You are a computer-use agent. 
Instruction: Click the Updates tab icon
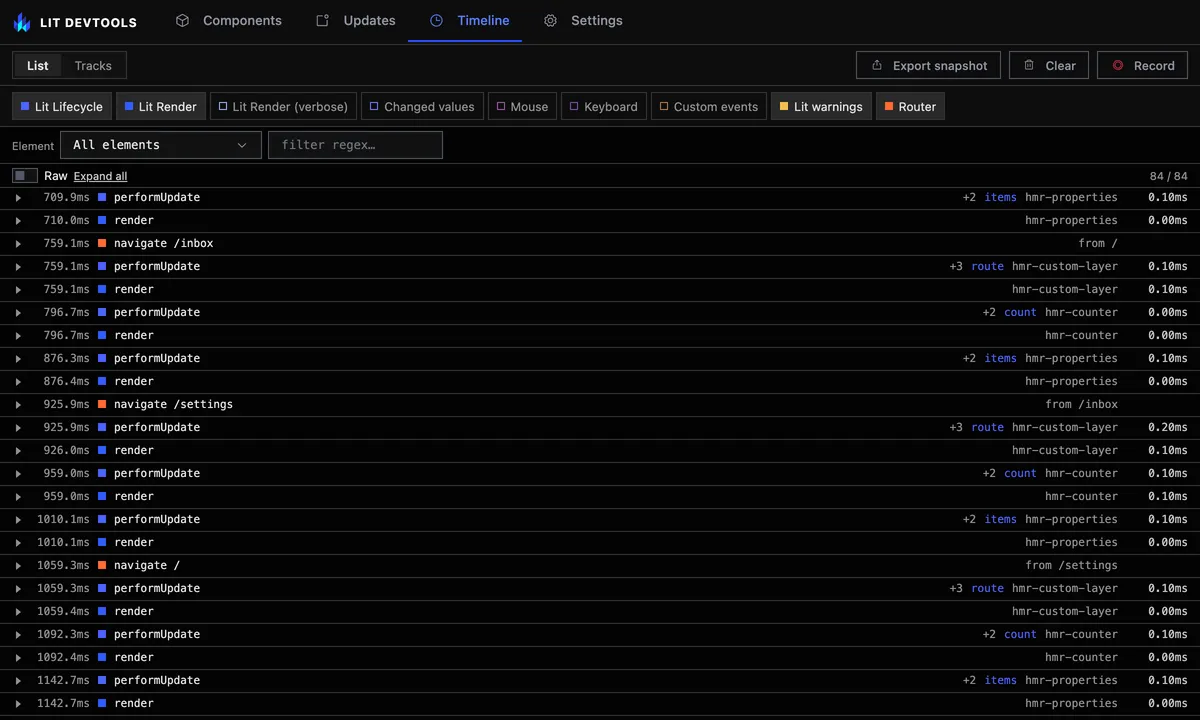(322, 20)
